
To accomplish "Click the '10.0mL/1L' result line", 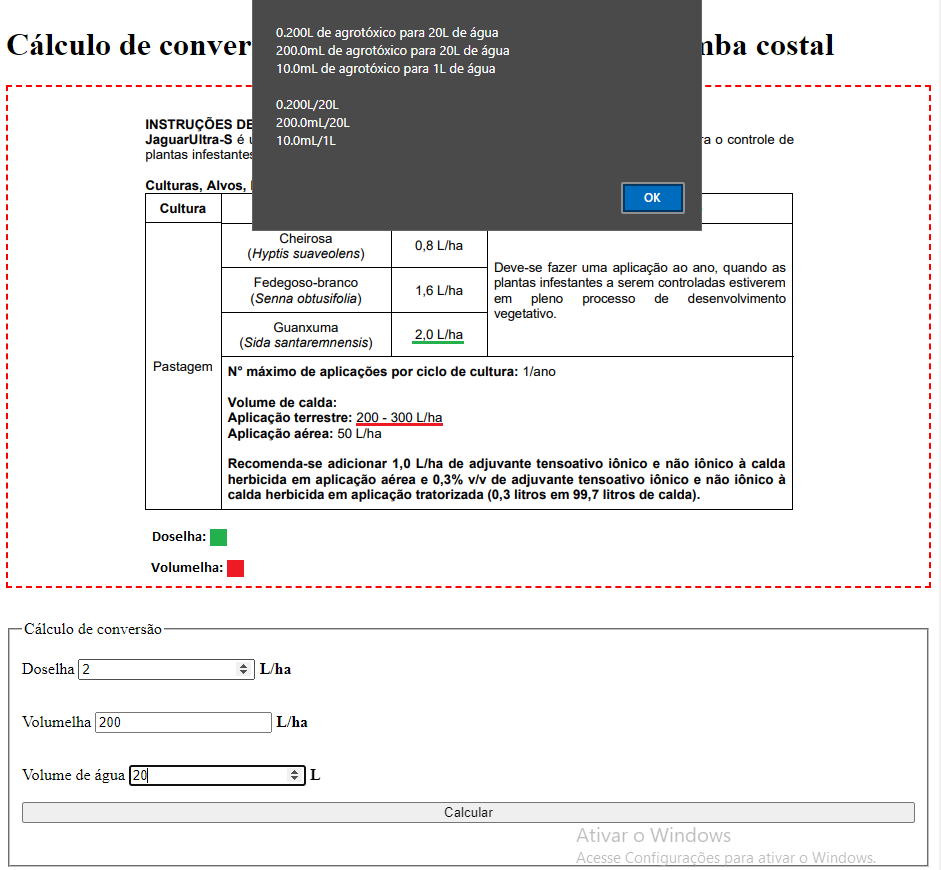I will (305, 140).
